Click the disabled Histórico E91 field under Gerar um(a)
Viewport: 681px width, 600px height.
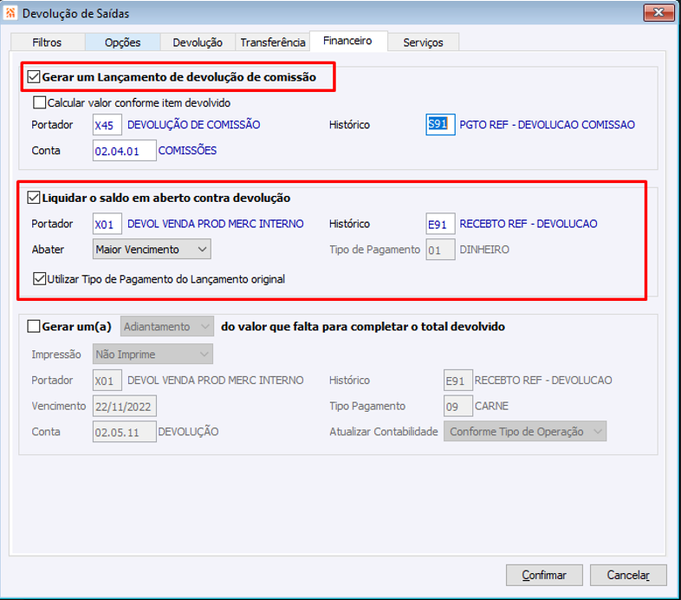tap(458, 381)
